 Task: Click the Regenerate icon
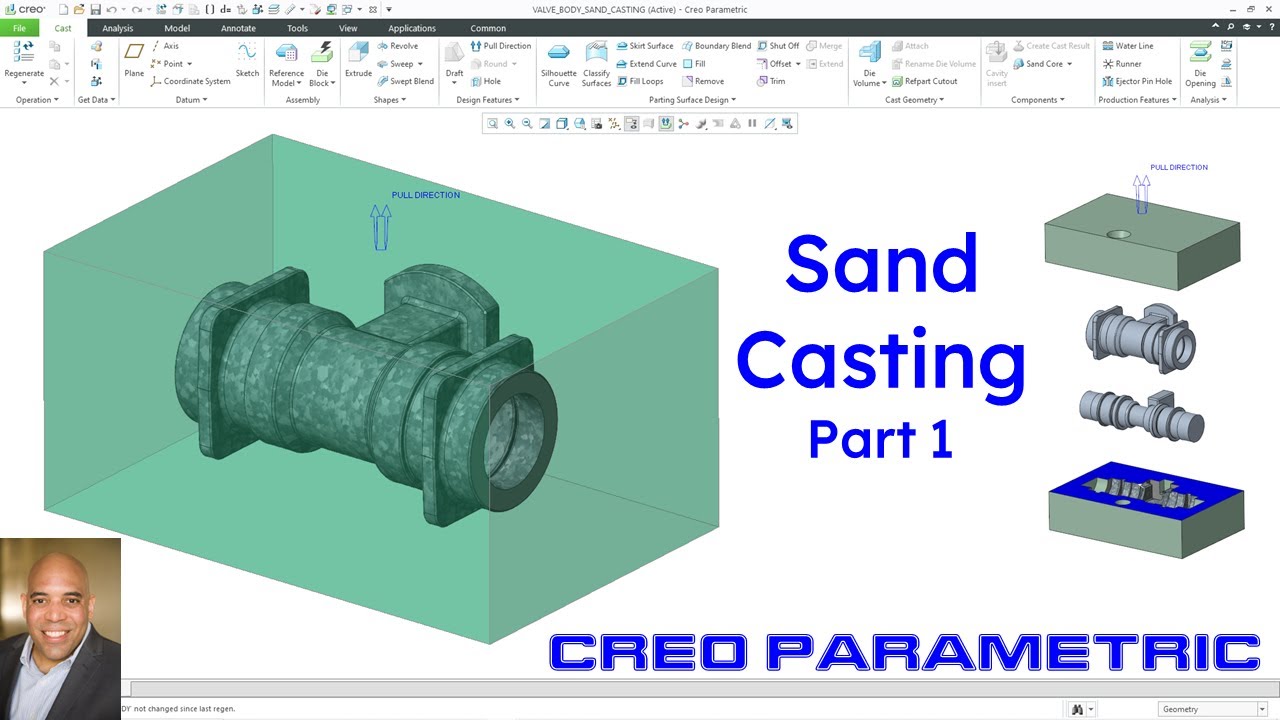(x=24, y=52)
